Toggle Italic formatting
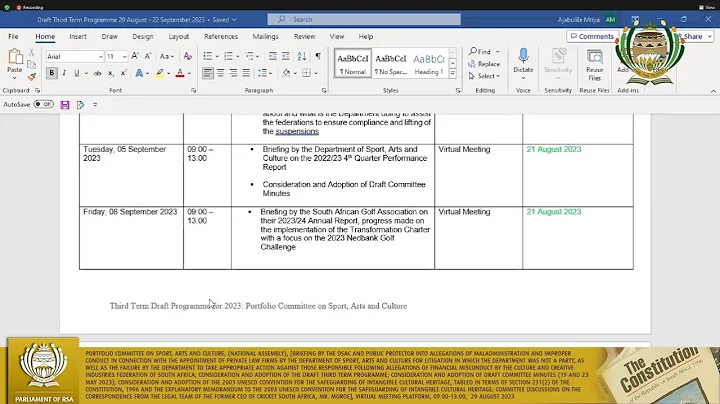 click(x=64, y=73)
